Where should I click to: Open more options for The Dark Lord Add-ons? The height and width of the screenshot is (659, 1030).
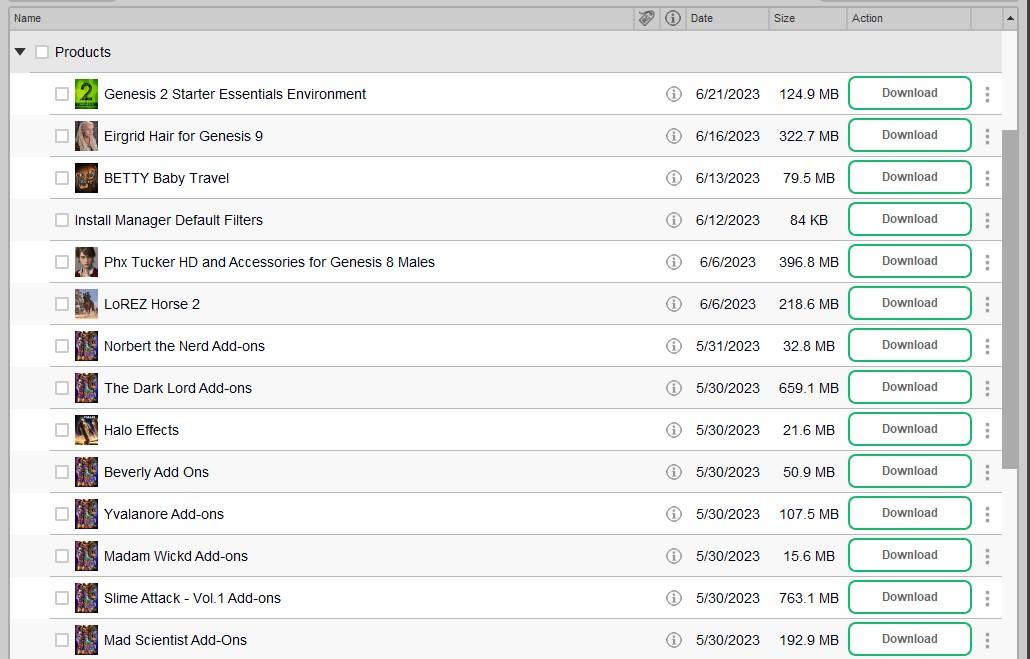(x=987, y=388)
